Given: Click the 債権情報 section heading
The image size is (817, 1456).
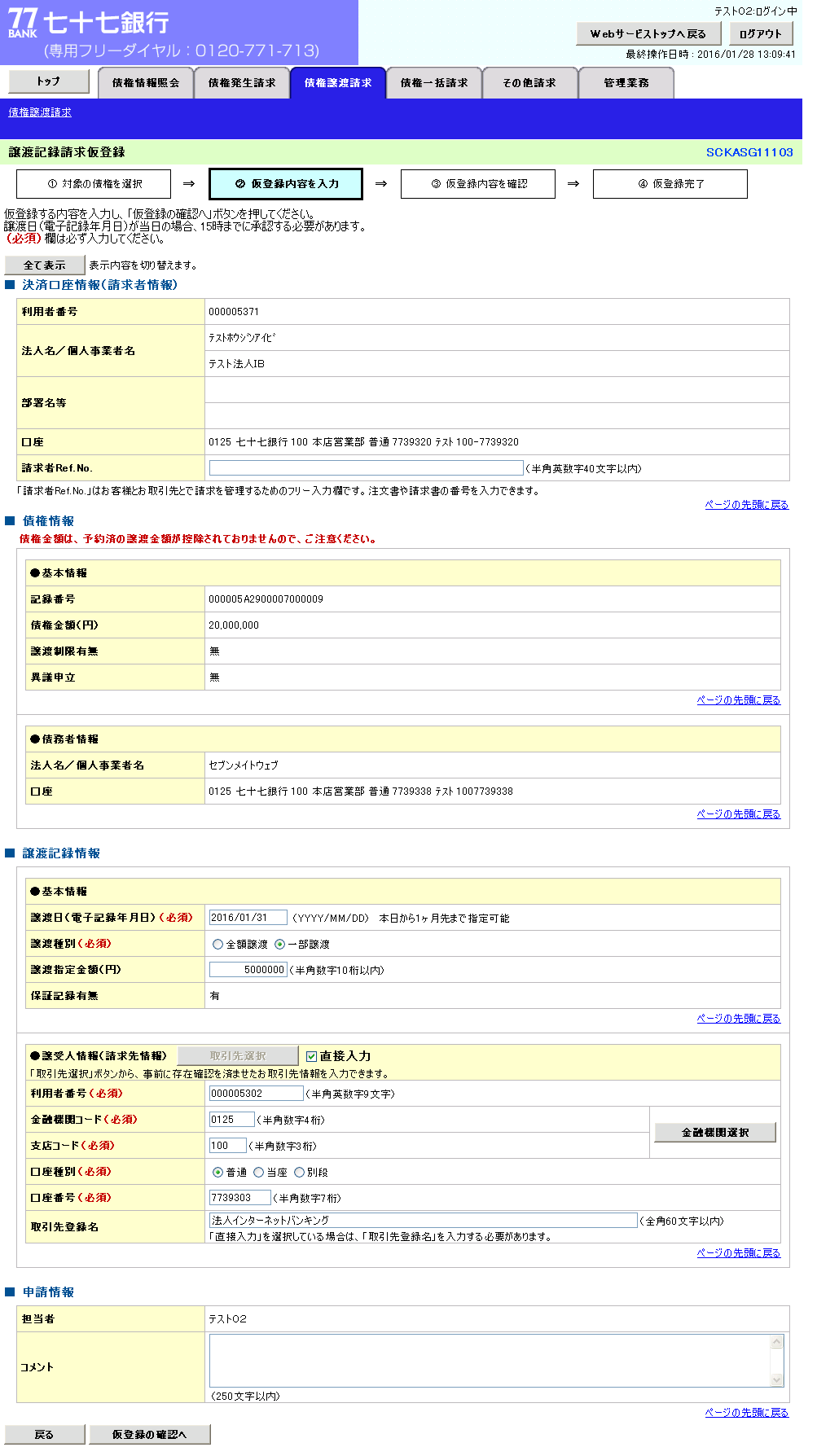Looking at the screenshot, I should [48, 521].
